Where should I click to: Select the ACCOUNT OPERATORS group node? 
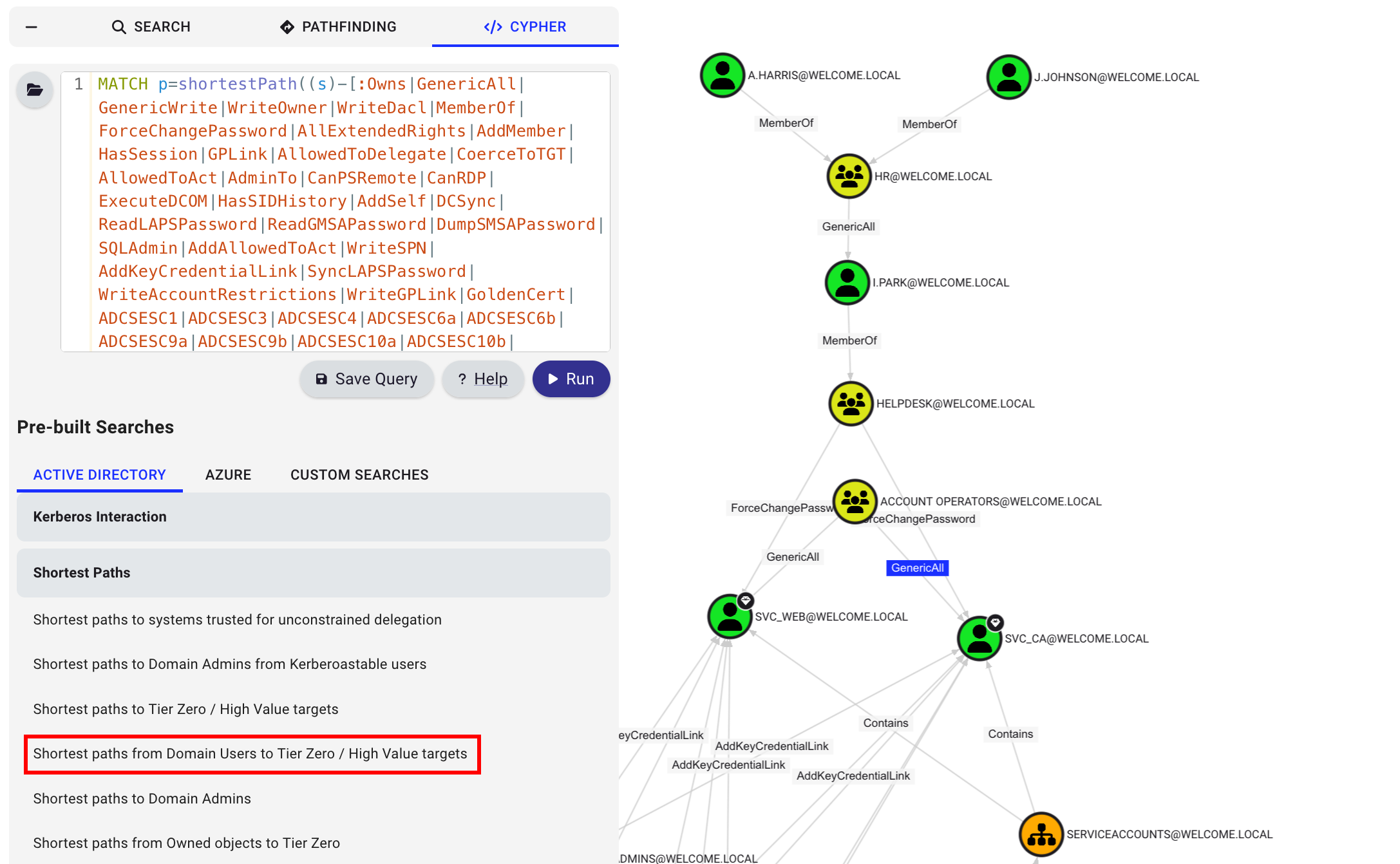855,501
